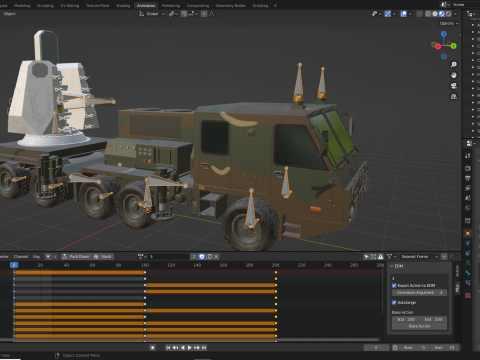Click Push Down action button

pos(76,256)
